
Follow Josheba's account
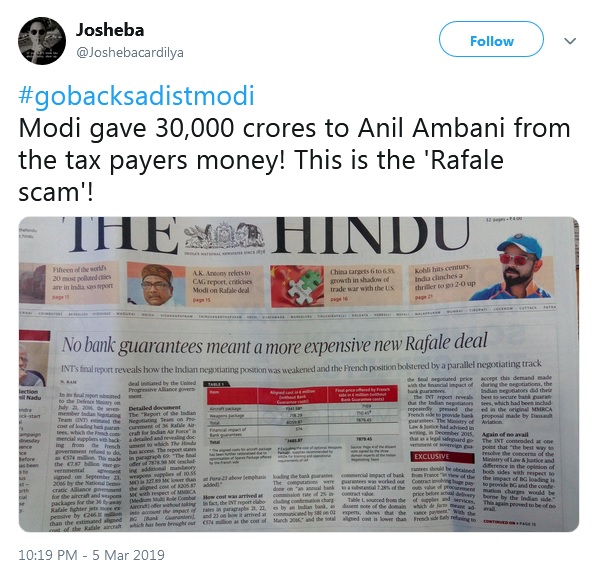pos(491,39)
